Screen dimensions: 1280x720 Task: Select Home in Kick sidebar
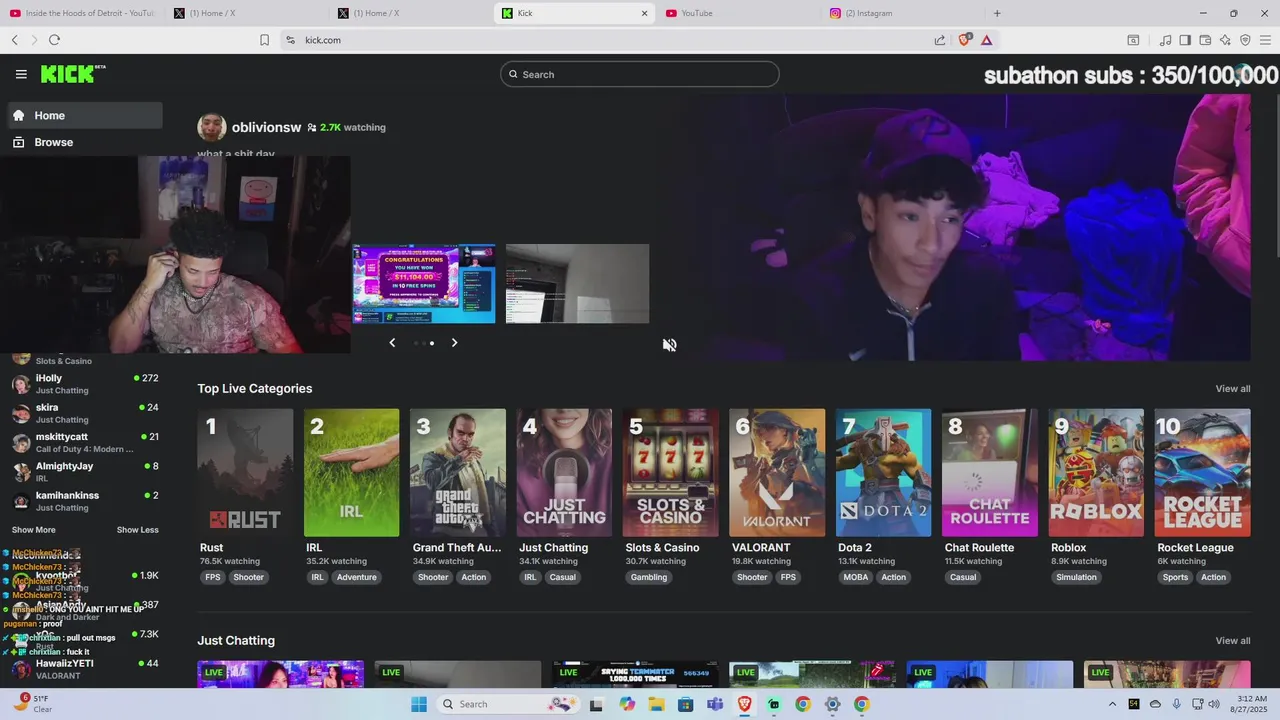[85, 115]
